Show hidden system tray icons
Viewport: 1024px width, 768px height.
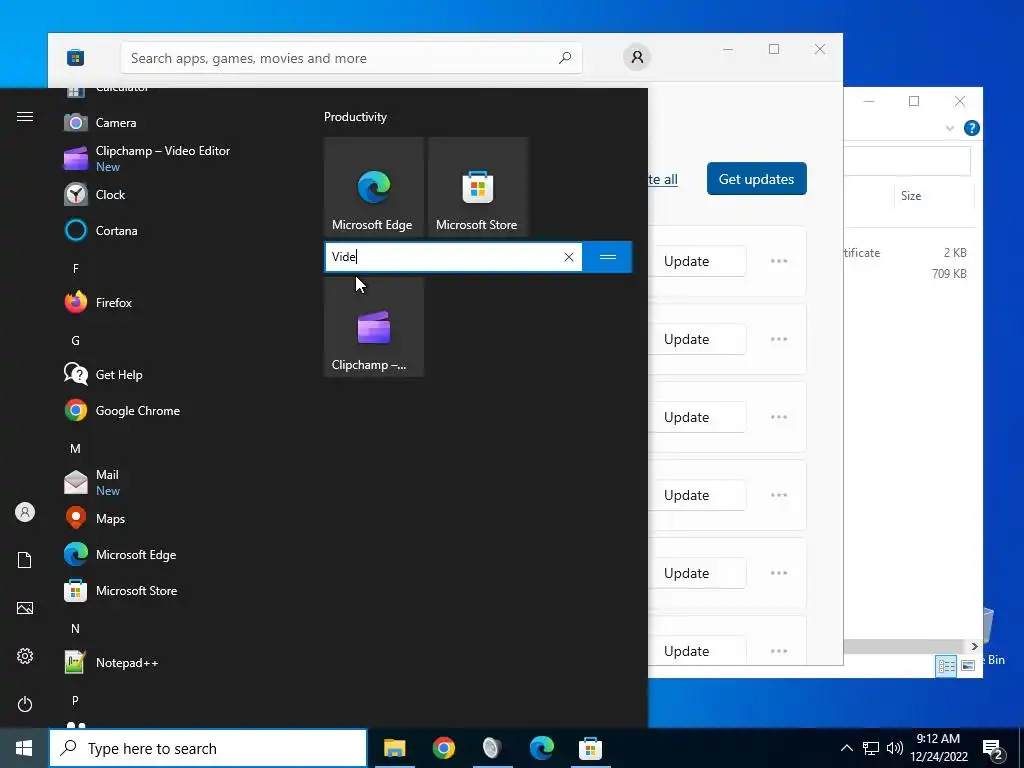click(846, 748)
